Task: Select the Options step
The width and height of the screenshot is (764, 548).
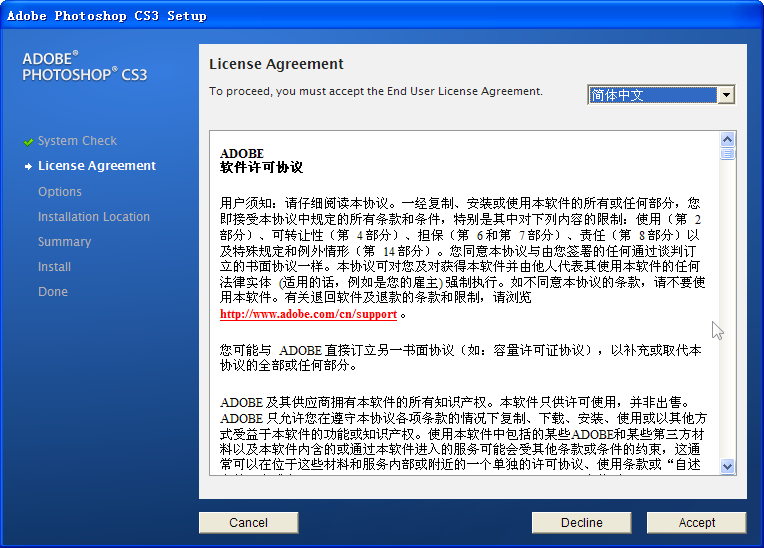Action: click(60, 191)
